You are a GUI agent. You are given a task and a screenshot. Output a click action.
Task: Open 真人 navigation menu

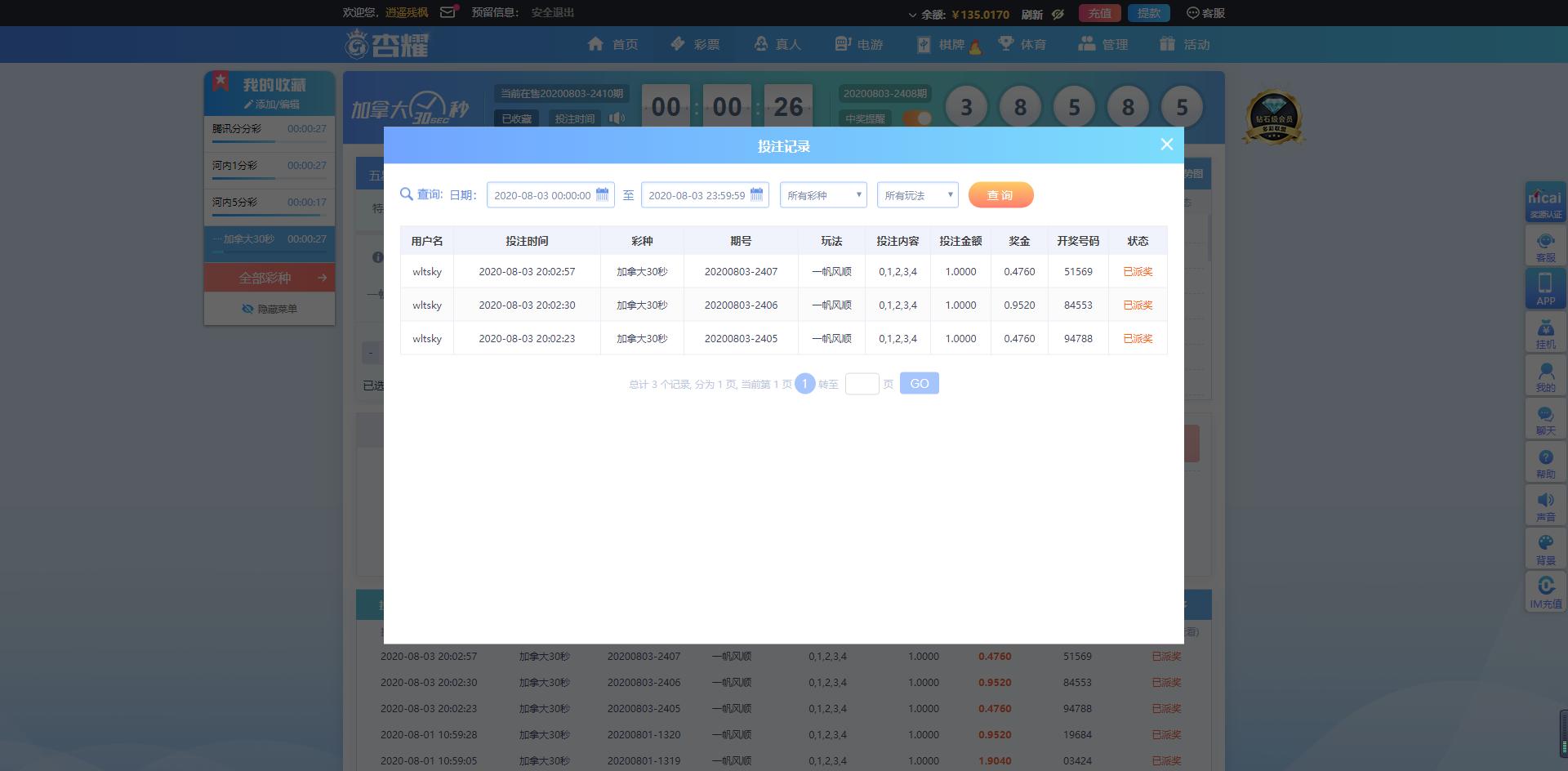777,44
